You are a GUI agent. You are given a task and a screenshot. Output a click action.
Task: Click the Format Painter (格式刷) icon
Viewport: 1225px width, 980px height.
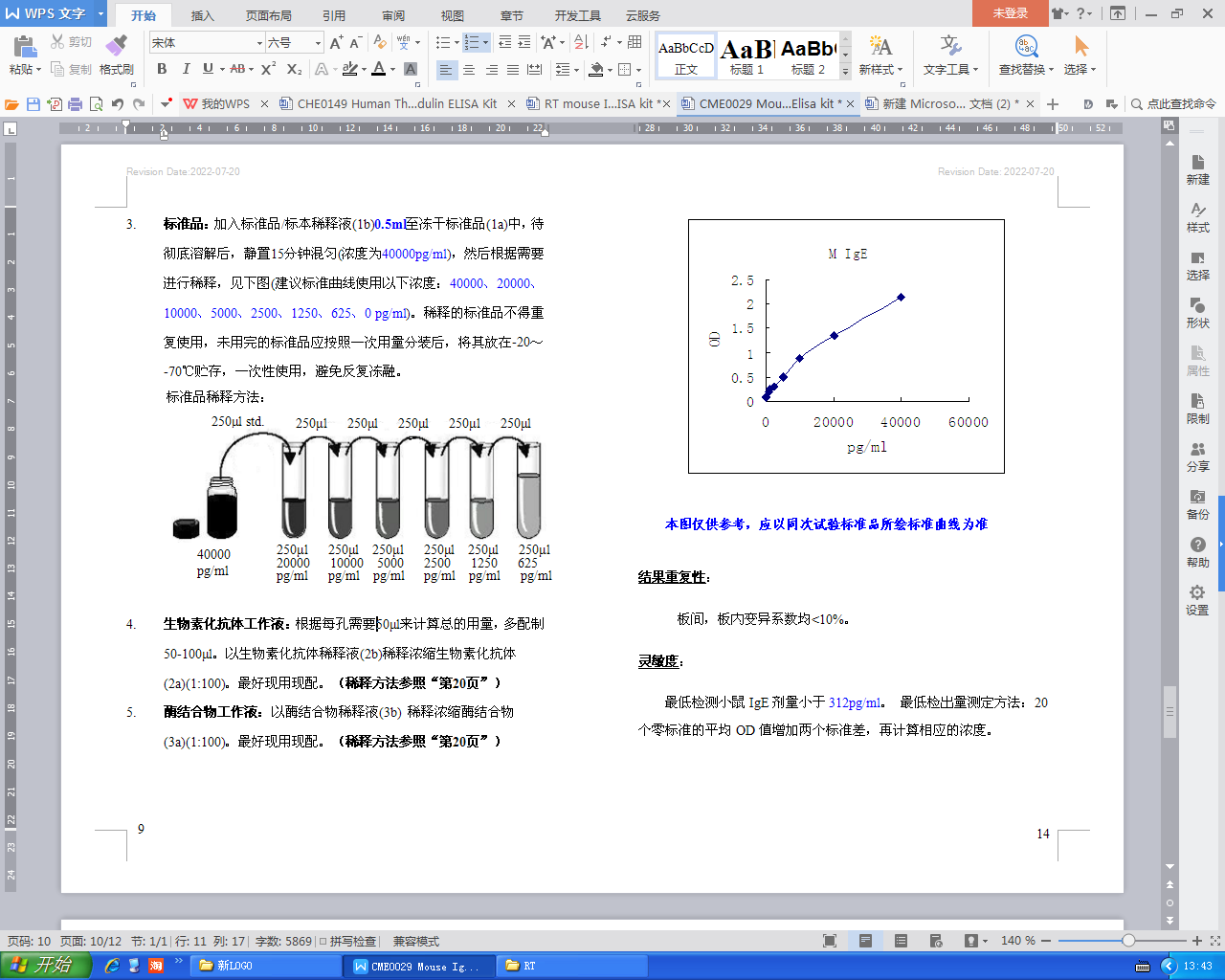(x=117, y=55)
